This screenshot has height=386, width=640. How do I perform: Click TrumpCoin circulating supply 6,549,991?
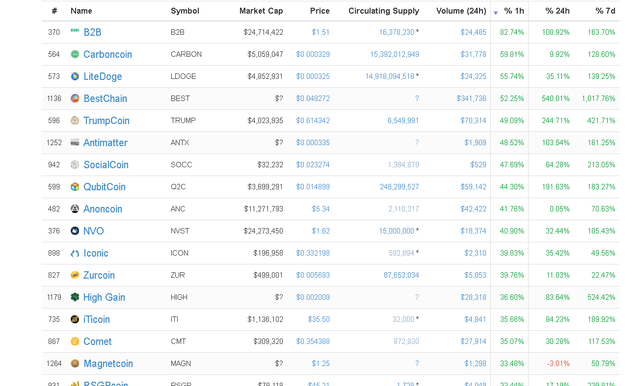403,120
